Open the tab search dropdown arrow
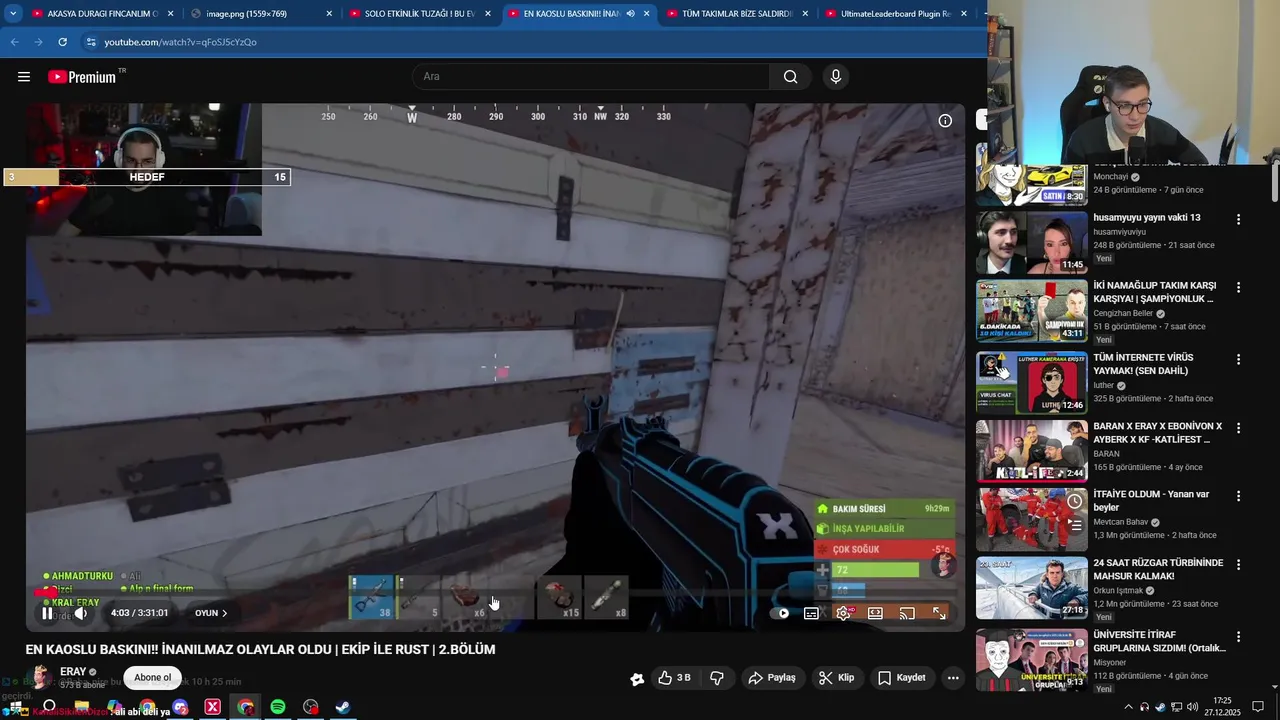The width and height of the screenshot is (1280, 720). [x=13, y=14]
